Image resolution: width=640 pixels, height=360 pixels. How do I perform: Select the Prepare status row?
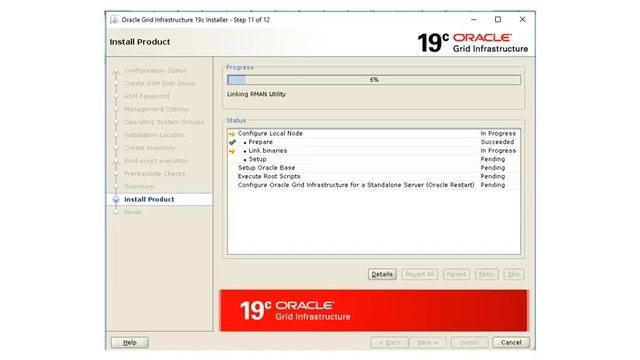pos(373,142)
